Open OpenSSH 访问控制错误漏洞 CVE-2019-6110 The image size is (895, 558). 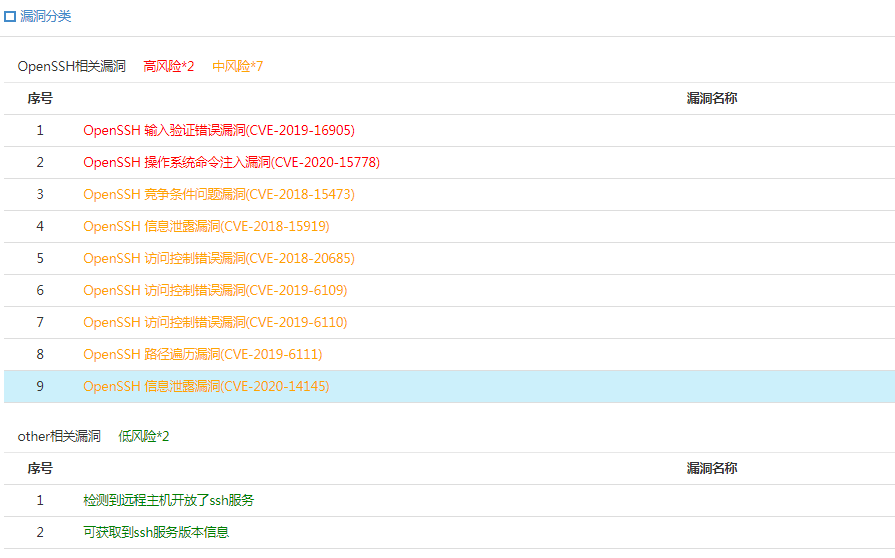point(215,322)
